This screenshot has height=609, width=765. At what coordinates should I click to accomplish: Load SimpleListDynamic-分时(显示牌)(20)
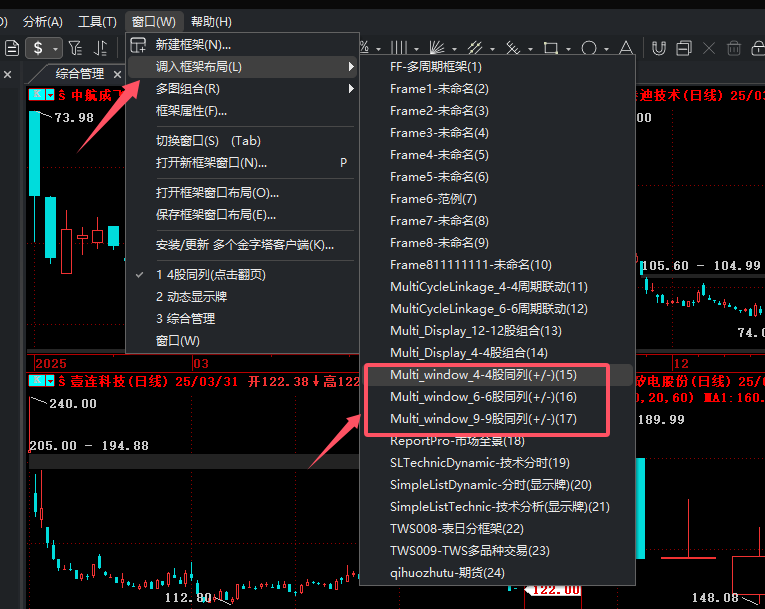(x=498, y=485)
